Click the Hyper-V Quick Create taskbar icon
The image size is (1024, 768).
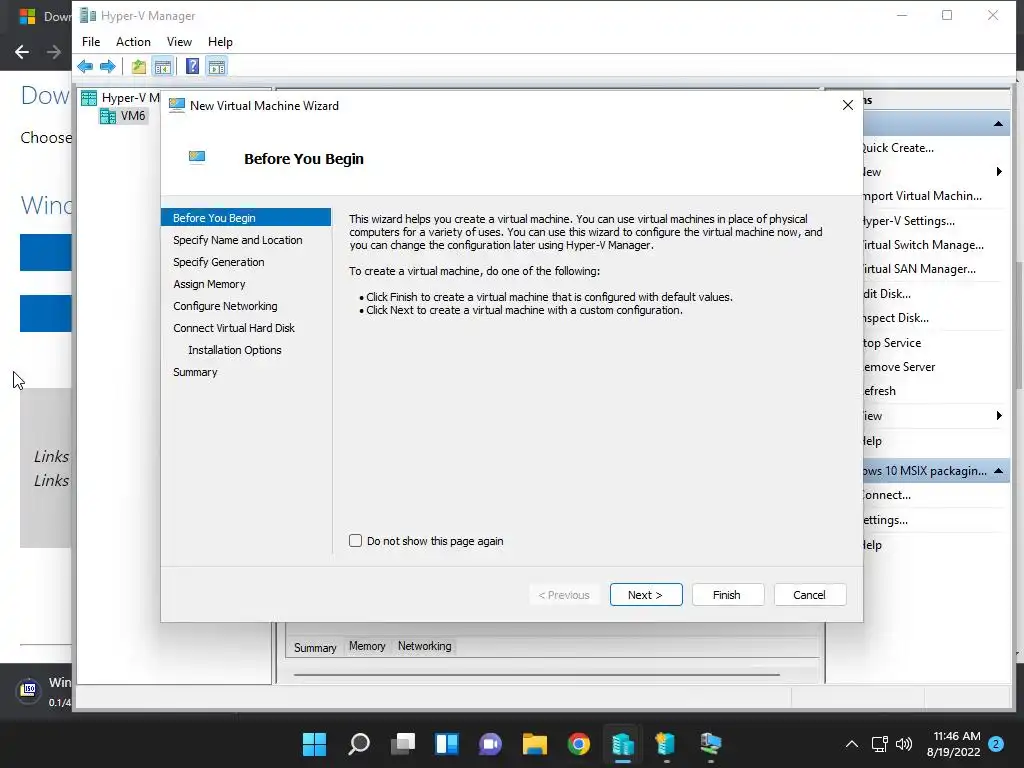[x=666, y=744]
